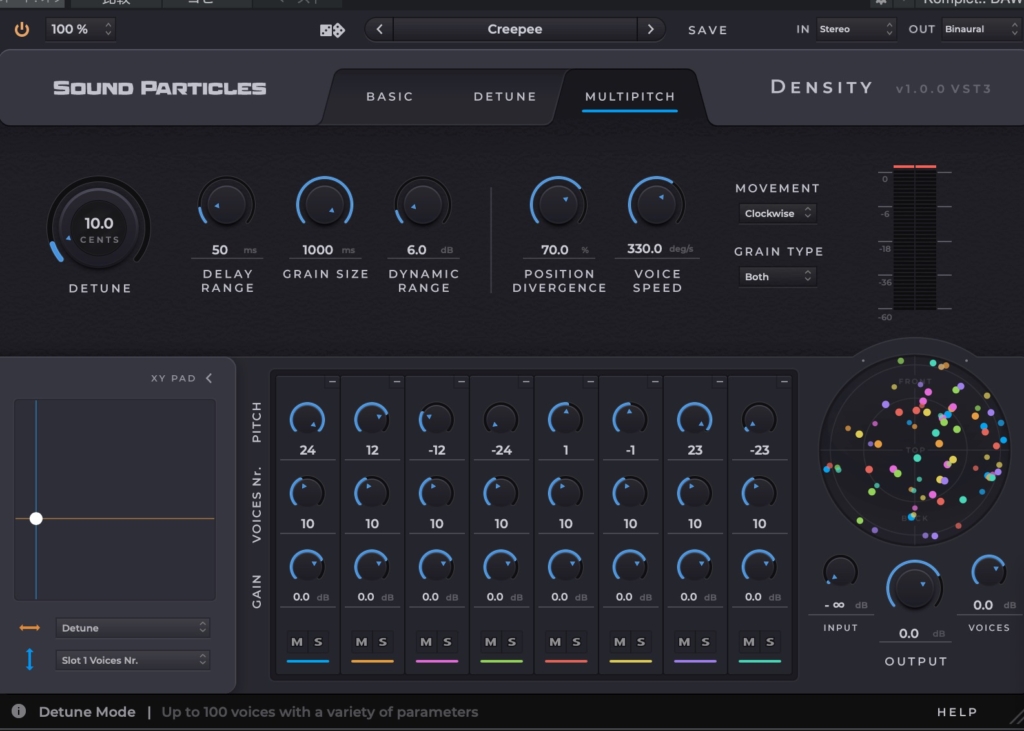Click the Detune cents knob
1024x731 pixels.
(98, 231)
